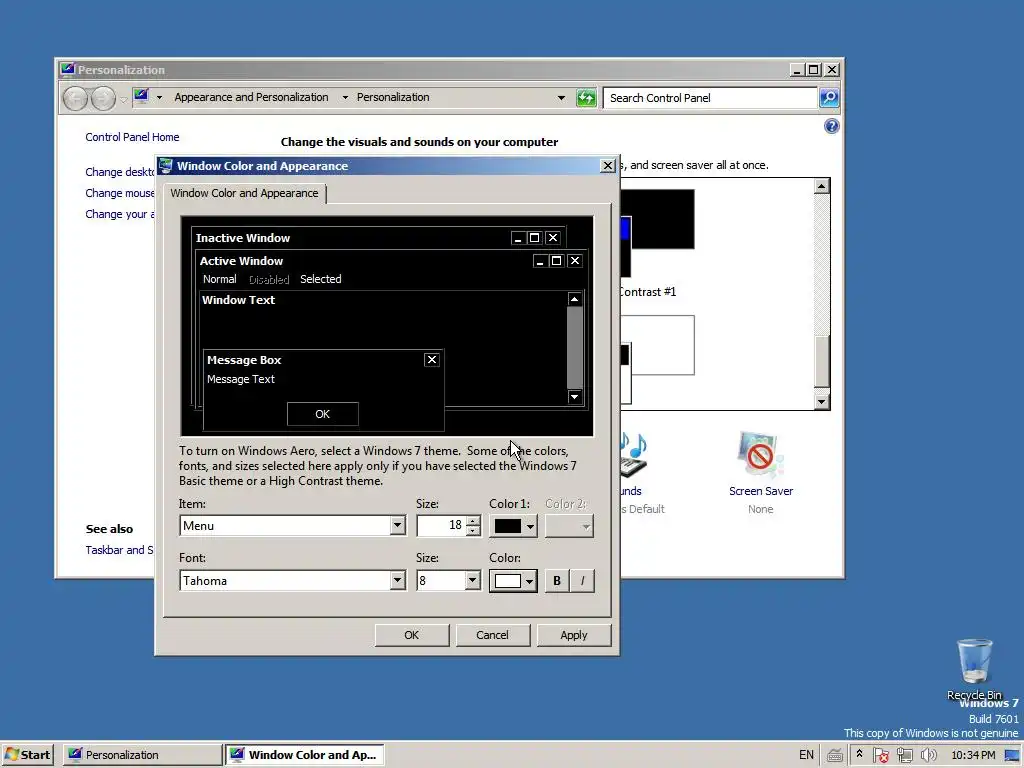Image resolution: width=1024 pixels, height=768 pixels.
Task: Open Control Panel Home link
Action: point(132,137)
